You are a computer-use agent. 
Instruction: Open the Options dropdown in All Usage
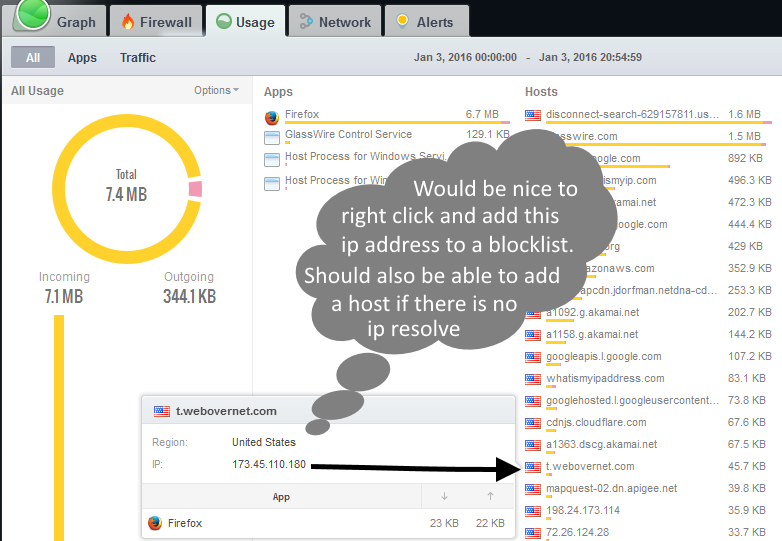[x=216, y=91]
